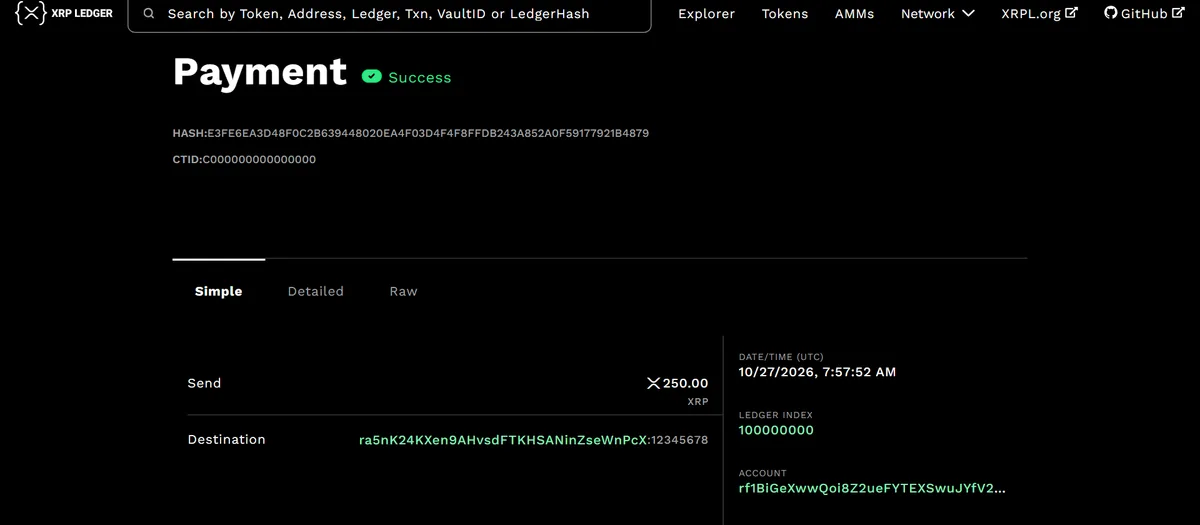The width and height of the screenshot is (1200, 525).
Task: Click the transaction HASH value
Action: coord(428,133)
